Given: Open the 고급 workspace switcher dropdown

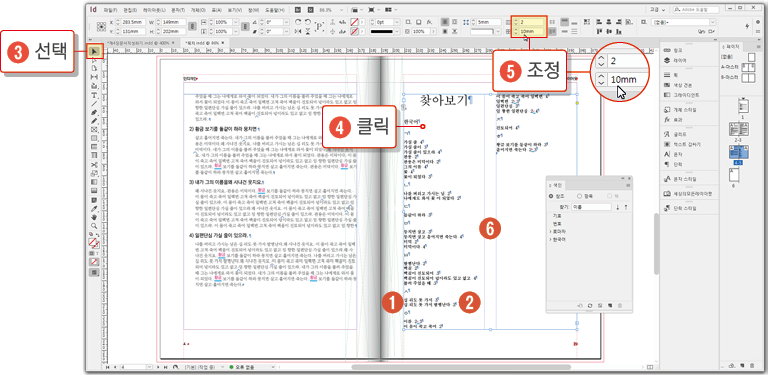Looking at the screenshot, I should pyautogui.click(x=657, y=9).
